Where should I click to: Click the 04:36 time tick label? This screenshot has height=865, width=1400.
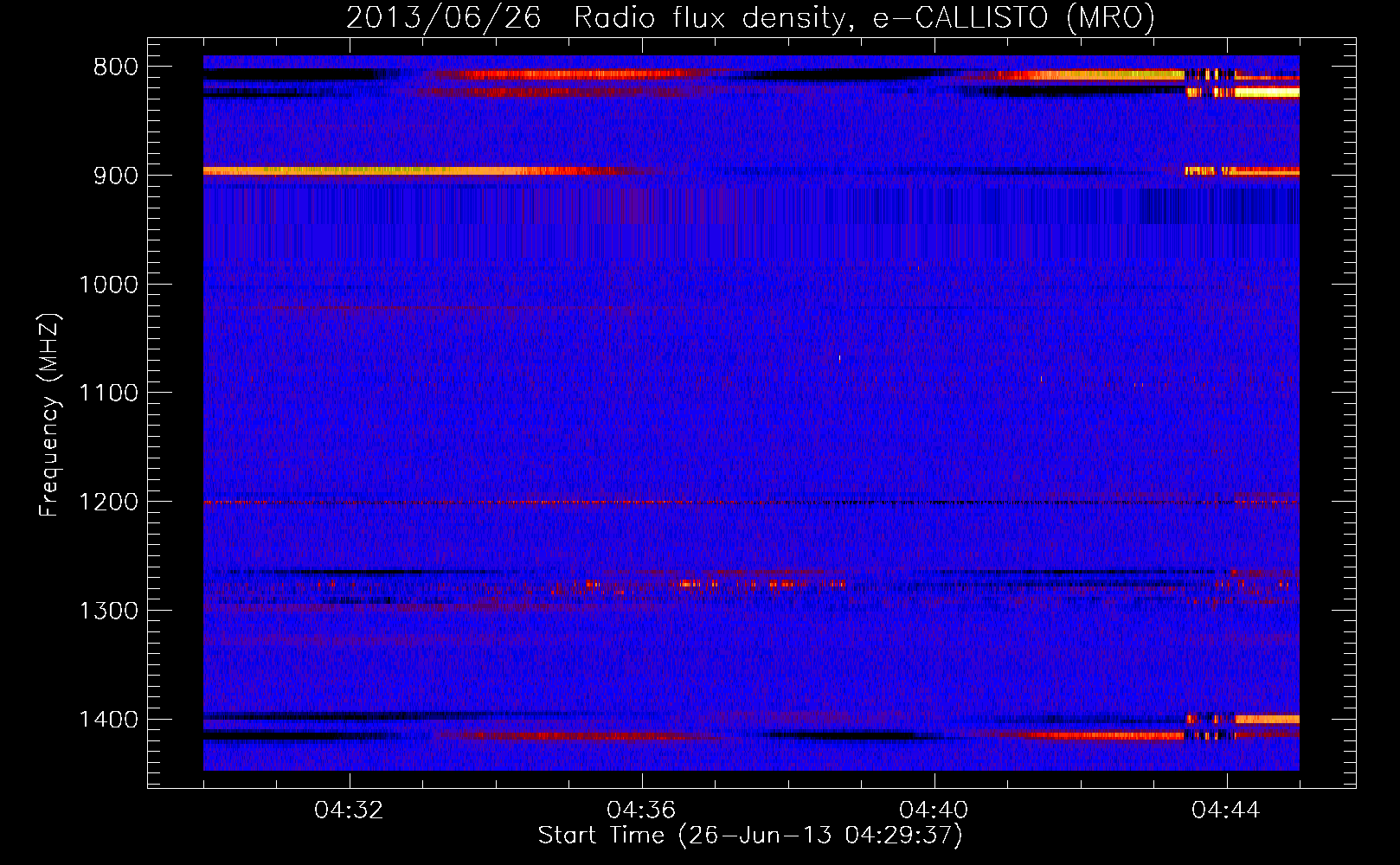641,811
